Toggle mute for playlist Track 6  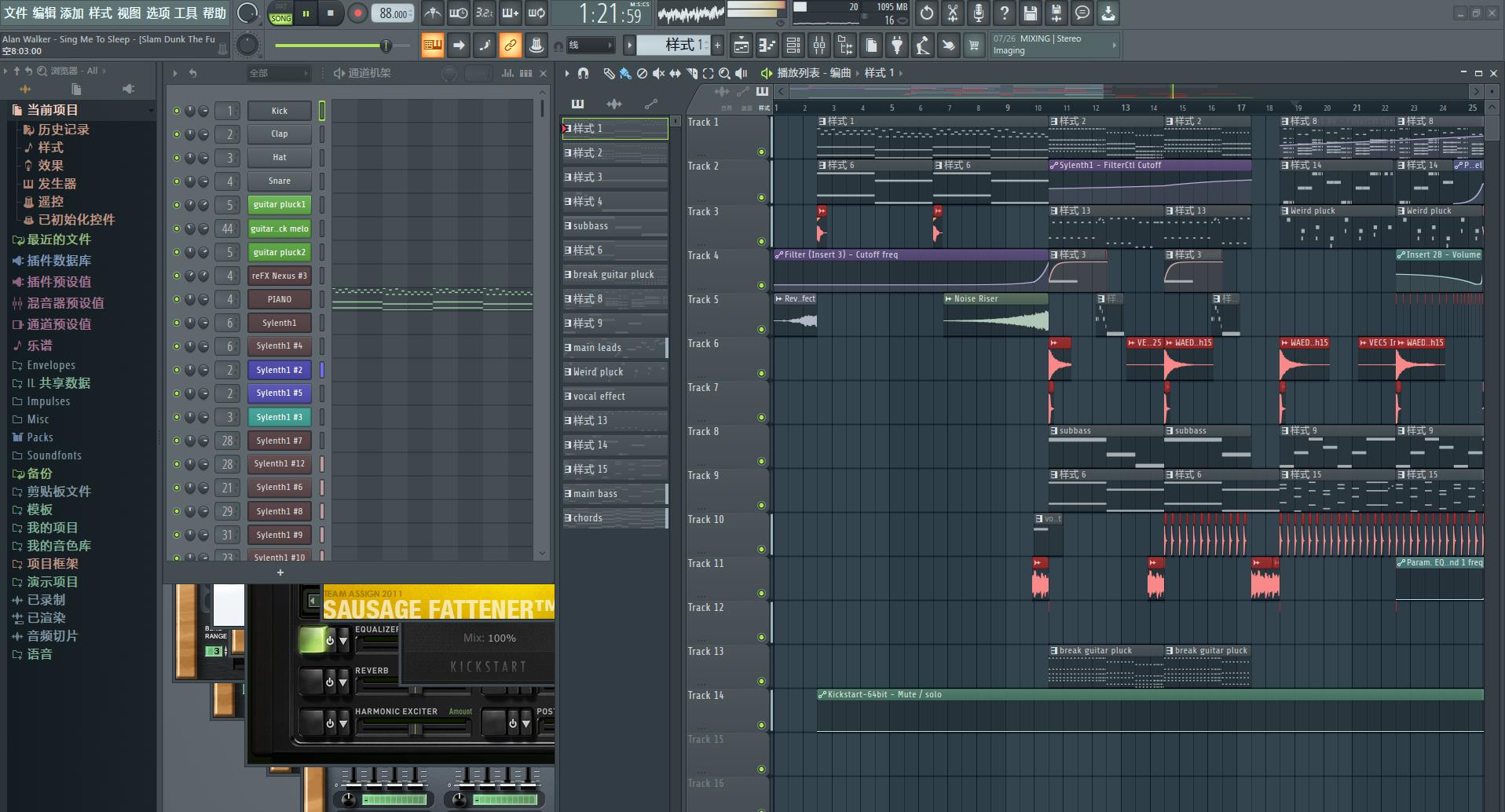761,373
